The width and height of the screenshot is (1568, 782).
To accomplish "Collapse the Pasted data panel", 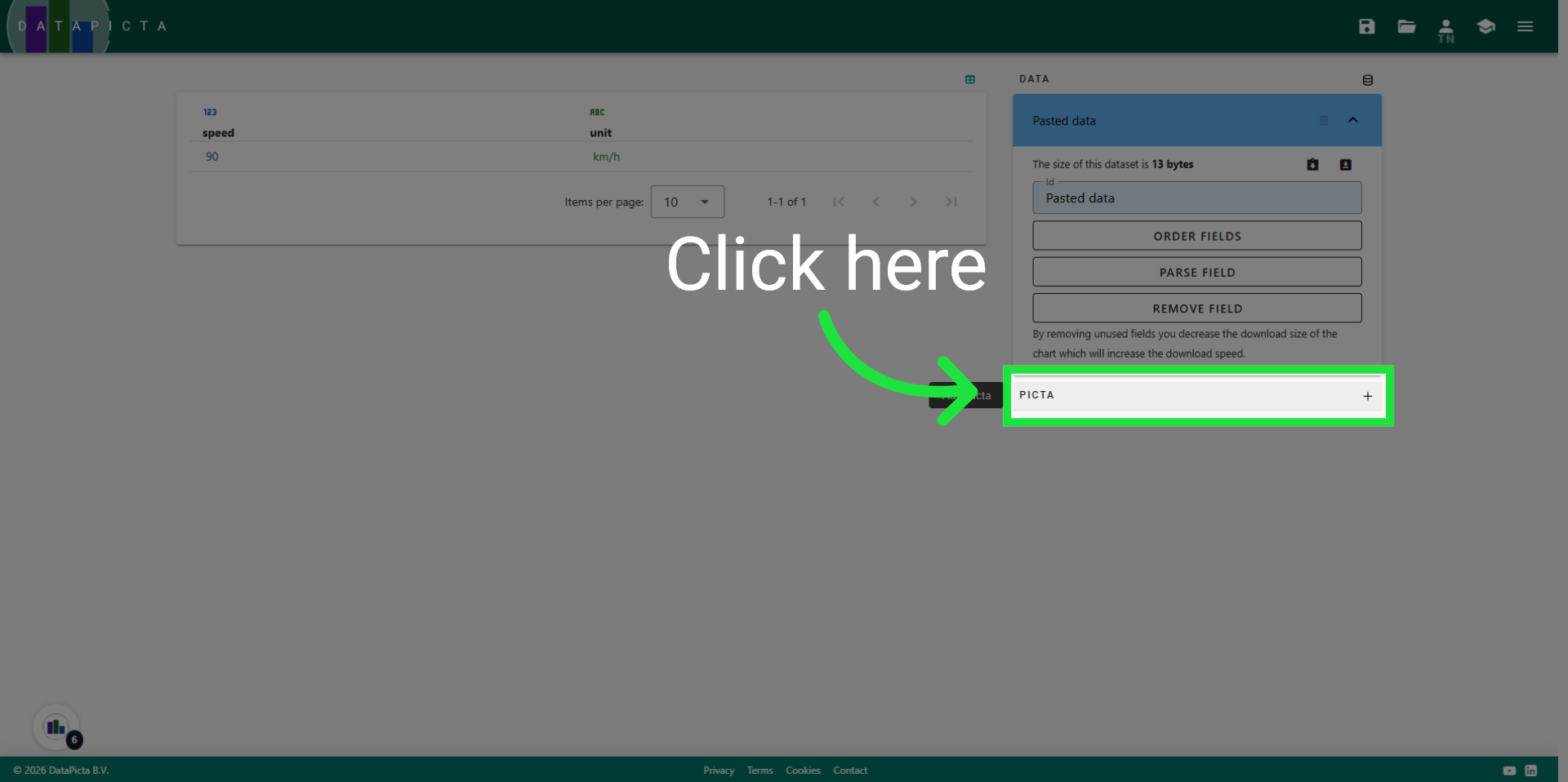I will click(x=1353, y=120).
